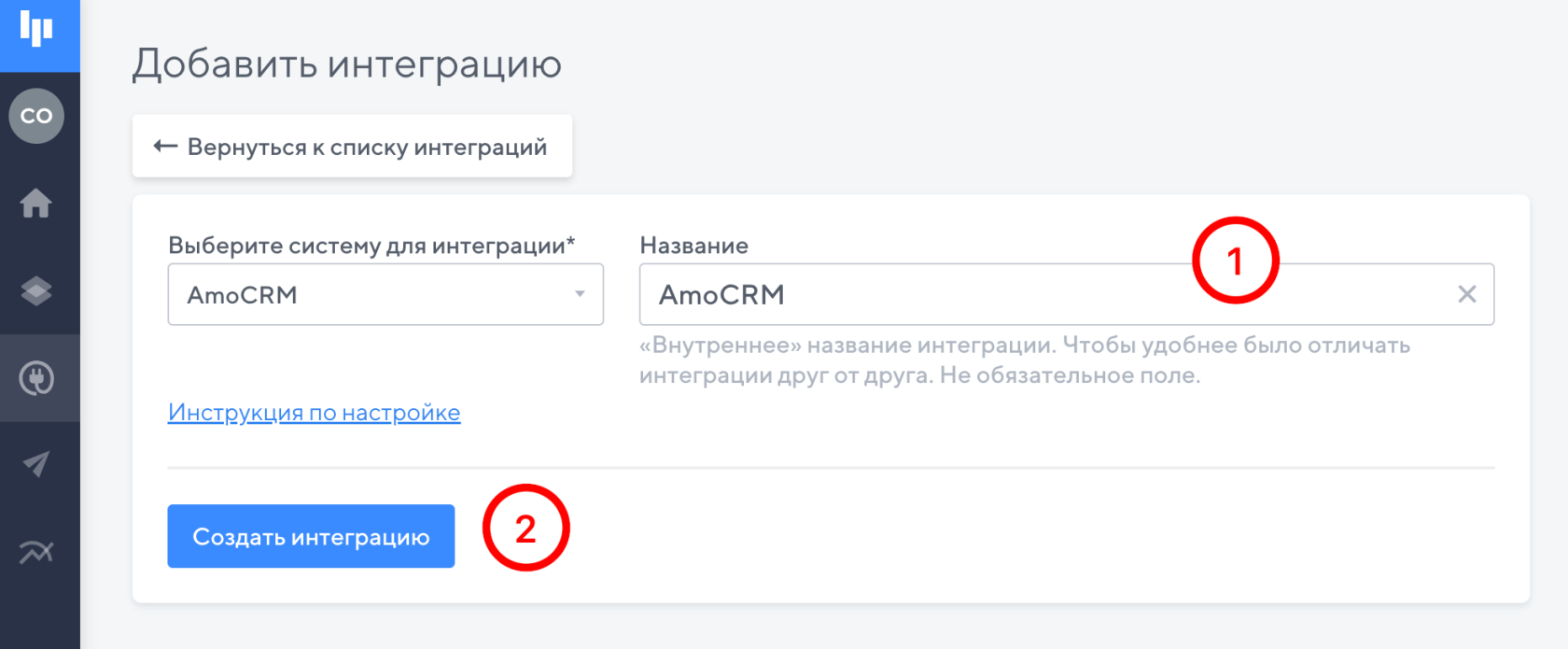Open the AmoCRM integration system dropdown
Image resolution: width=1568 pixels, height=649 pixels.
pyautogui.click(x=373, y=294)
